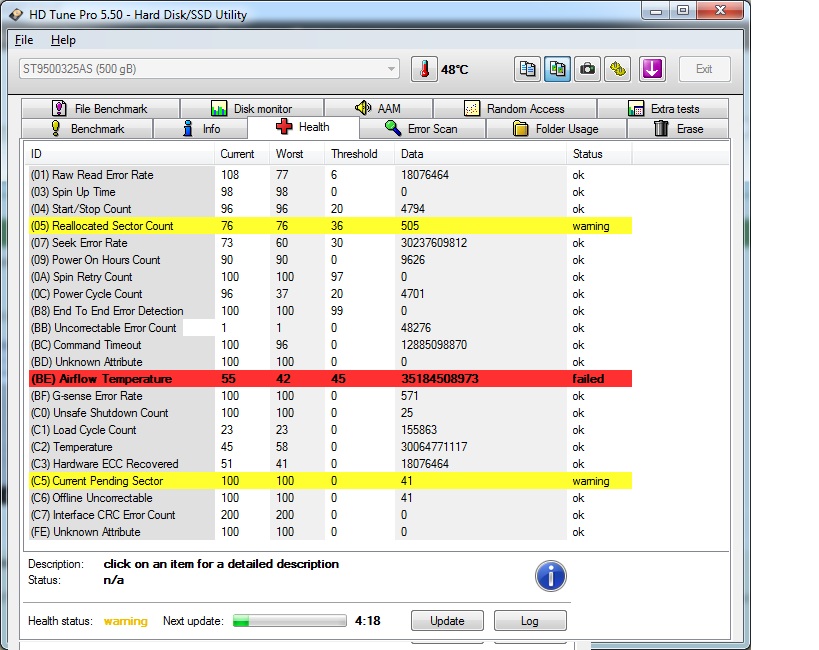Select the (04) Start/Stop Count row

point(330,209)
